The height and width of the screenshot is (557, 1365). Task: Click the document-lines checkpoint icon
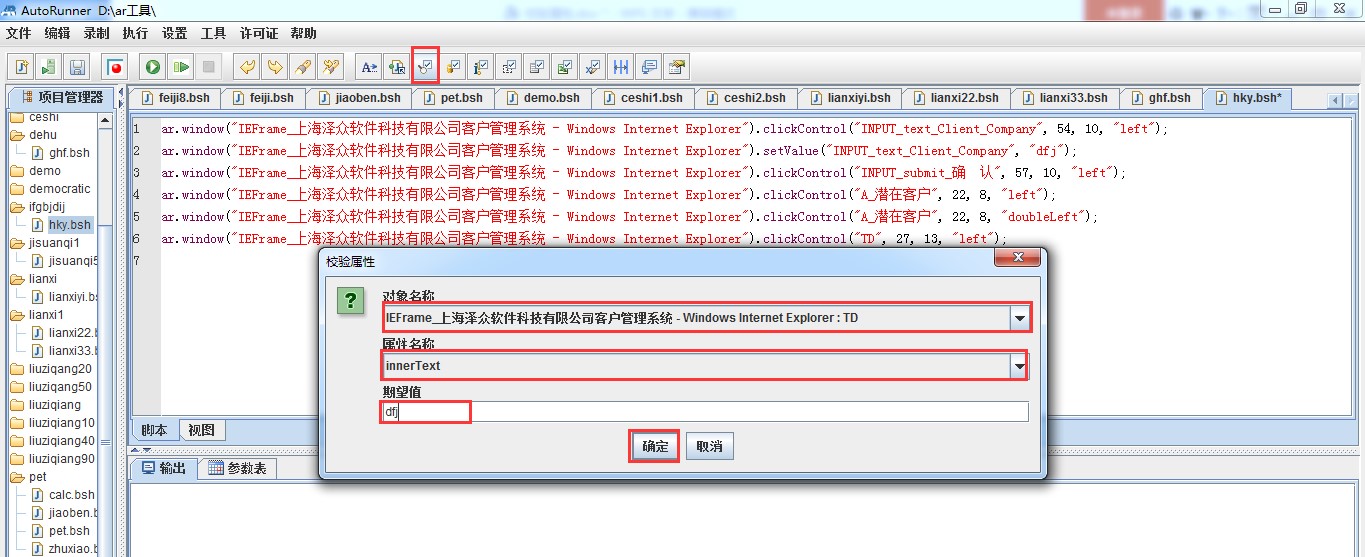[537, 67]
